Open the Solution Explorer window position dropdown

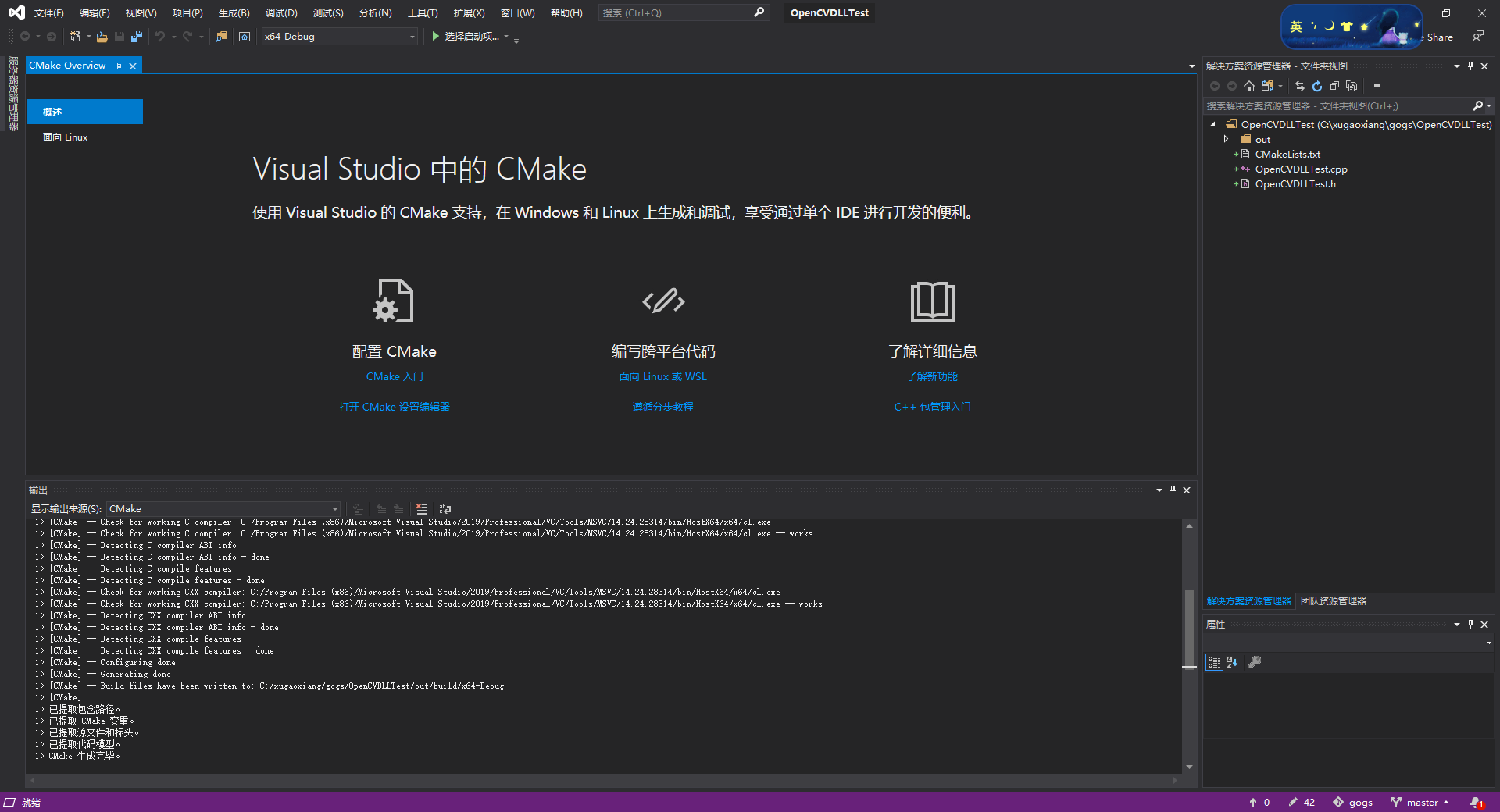pos(1456,66)
